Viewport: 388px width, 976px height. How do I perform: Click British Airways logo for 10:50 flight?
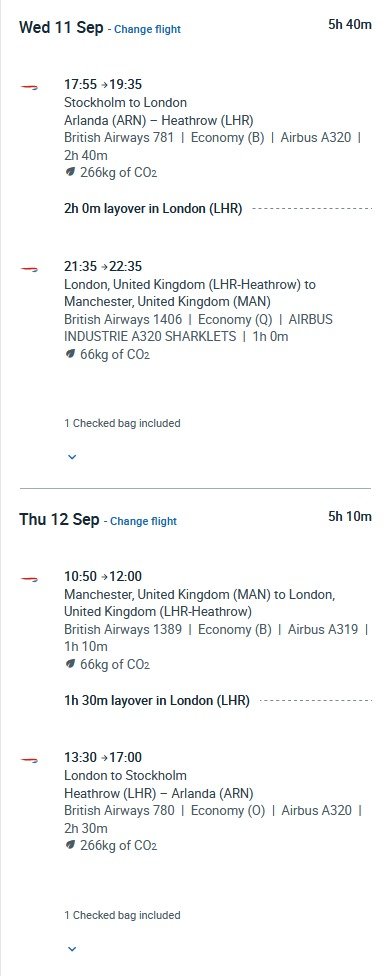pos(29,579)
